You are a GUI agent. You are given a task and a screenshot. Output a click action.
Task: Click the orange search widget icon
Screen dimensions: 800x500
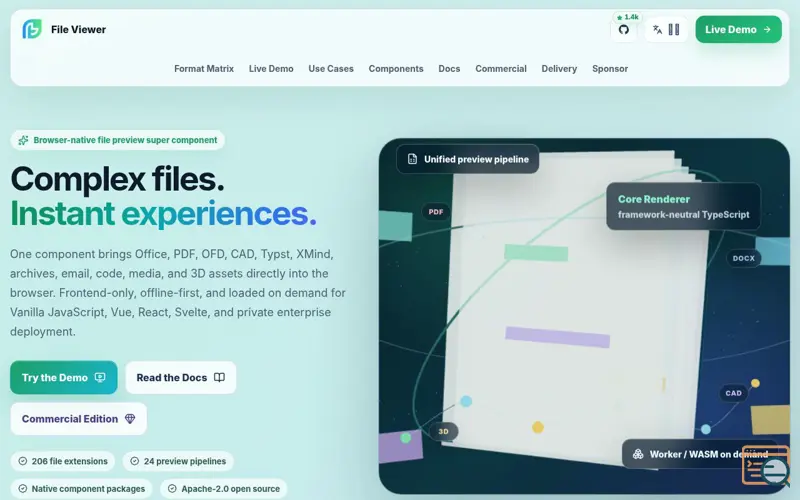click(x=766, y=466)
